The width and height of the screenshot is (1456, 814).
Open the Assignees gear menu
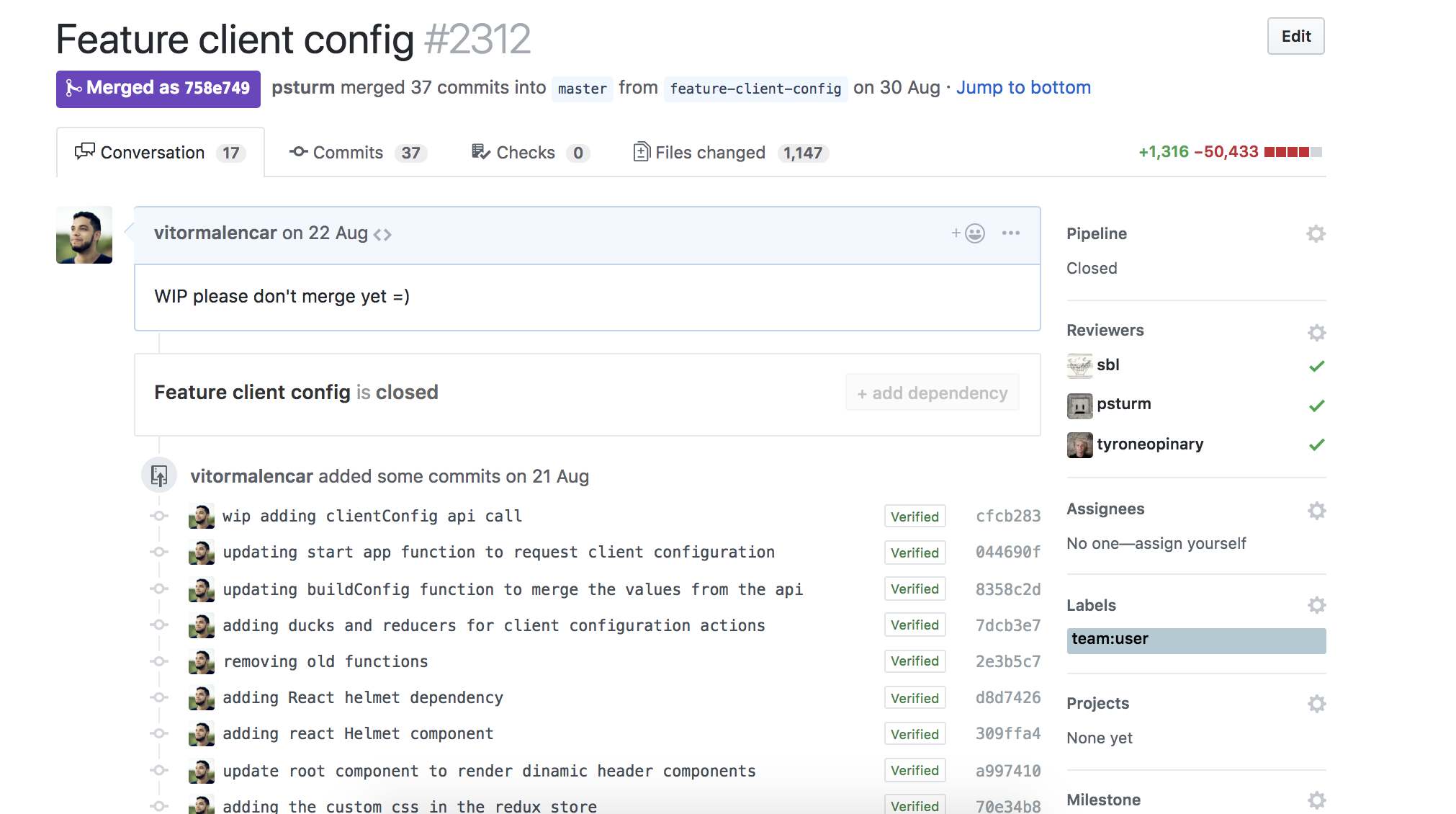pos(1316,511)
